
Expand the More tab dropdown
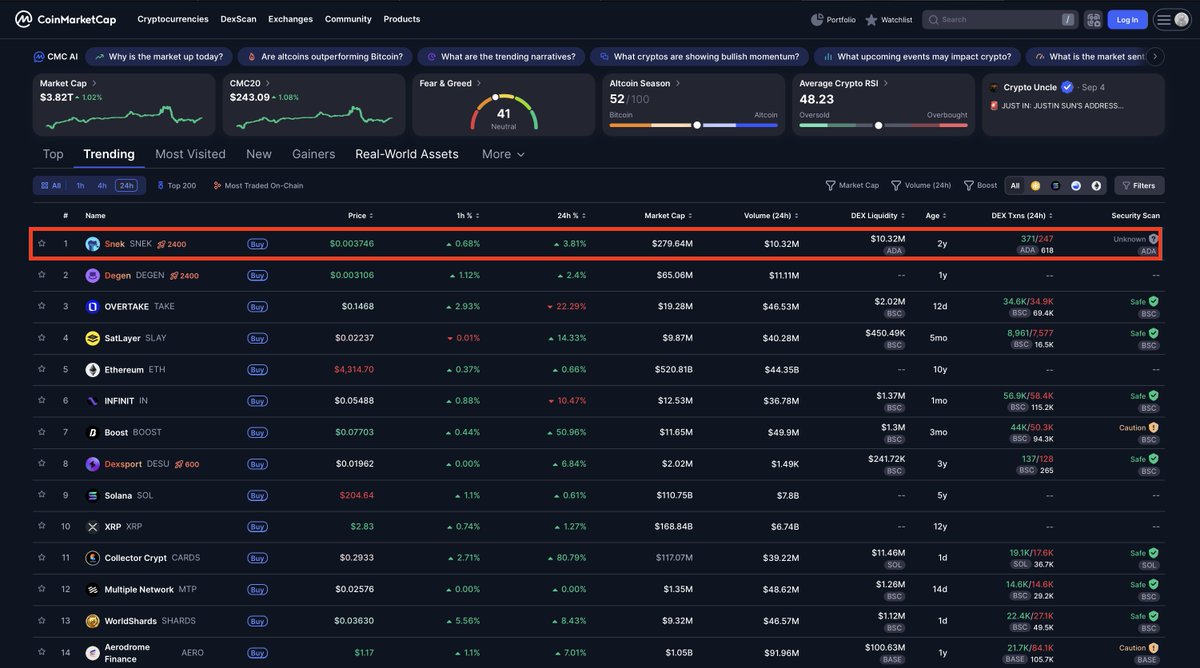[503, 154]
